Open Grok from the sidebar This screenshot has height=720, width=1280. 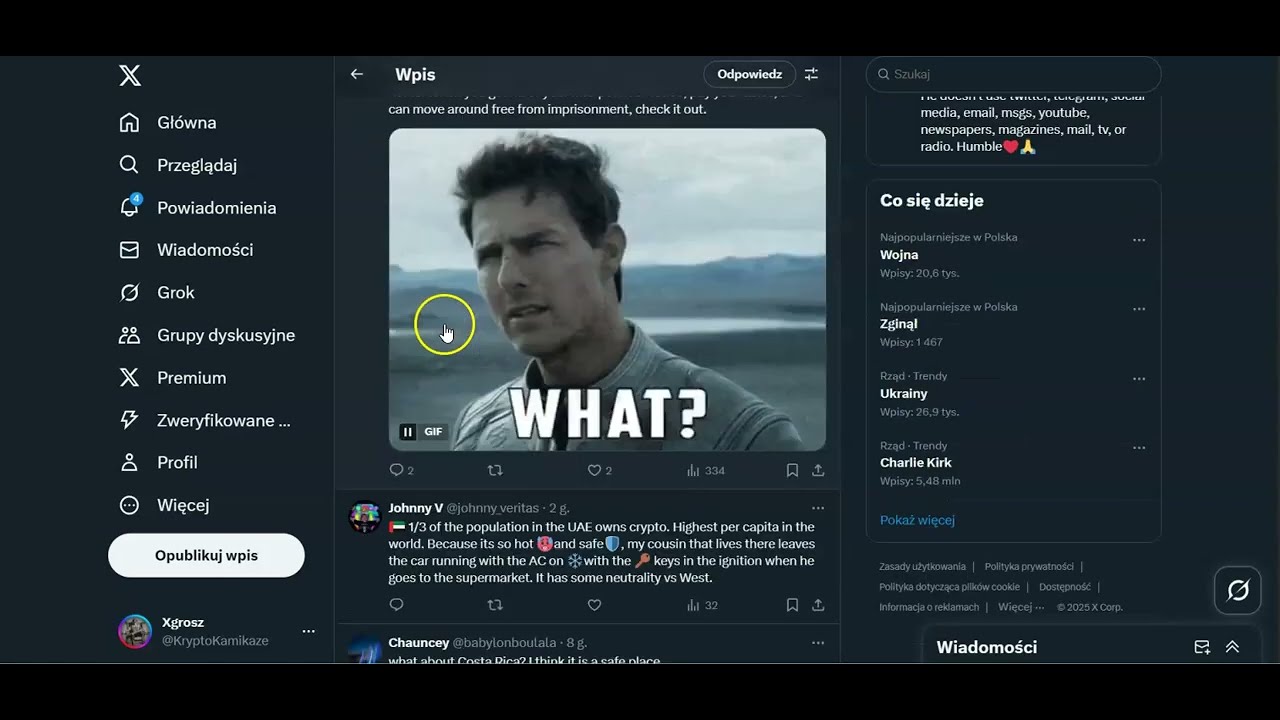pos(157,293)
